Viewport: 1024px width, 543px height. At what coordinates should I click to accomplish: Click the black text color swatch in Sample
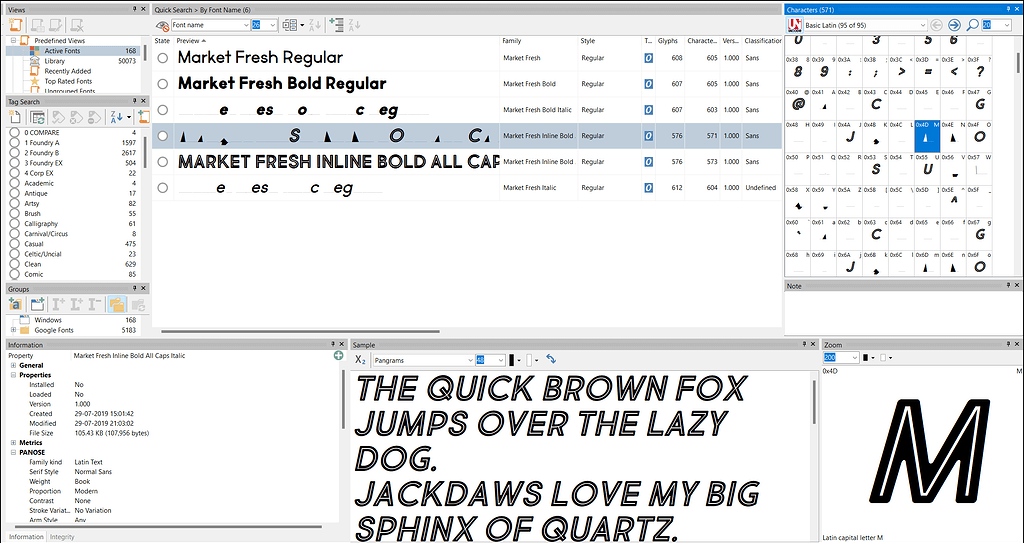point(513,360)
